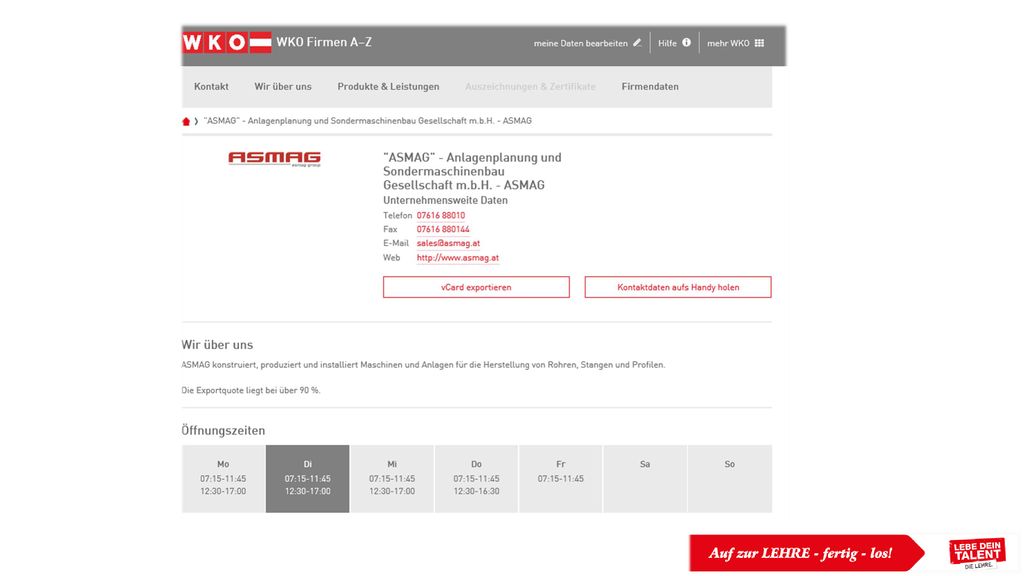Click Kontaktdaten aufs Handy holen button
This screenshot has height=576, width=1024.
click(678, 287)
